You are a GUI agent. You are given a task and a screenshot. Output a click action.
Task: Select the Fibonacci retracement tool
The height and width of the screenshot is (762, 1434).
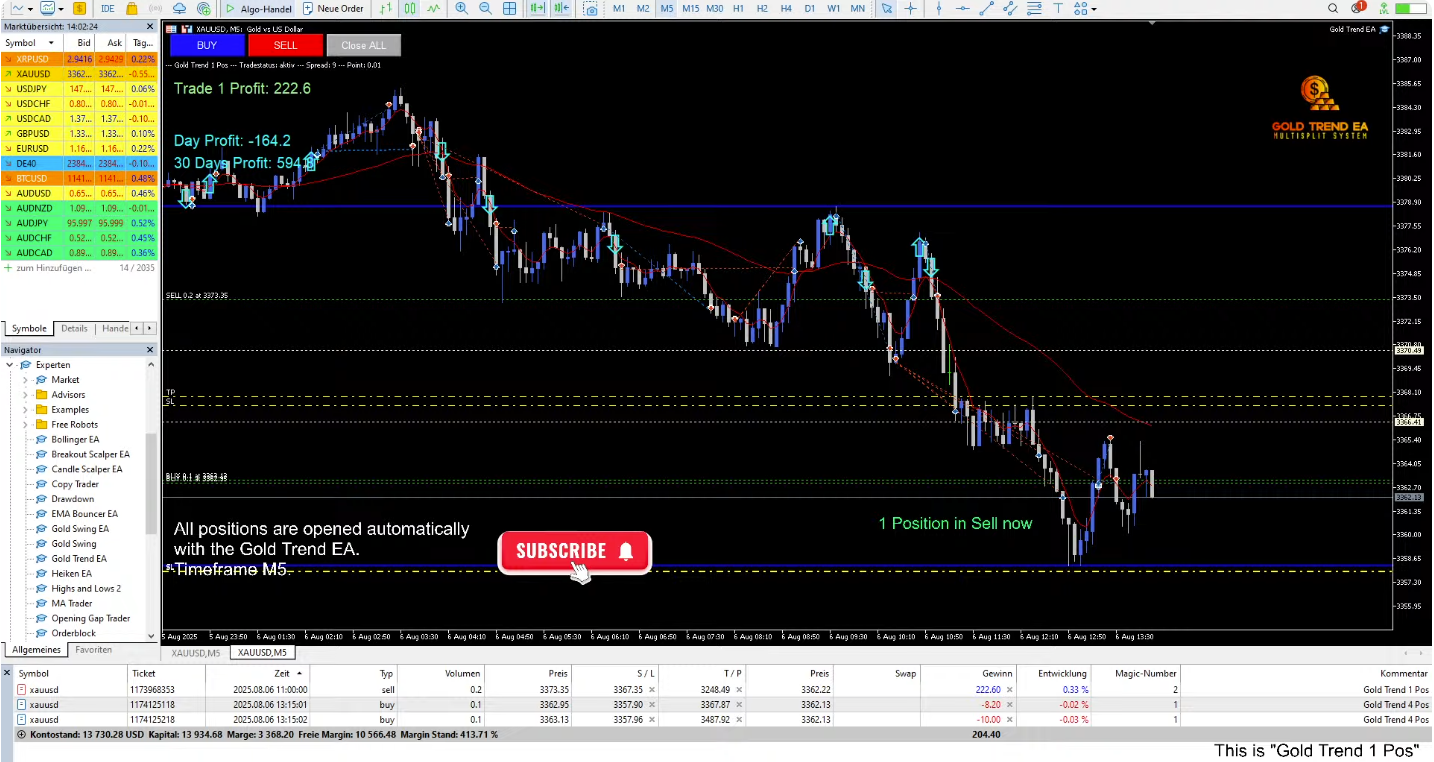(1035, 8)
